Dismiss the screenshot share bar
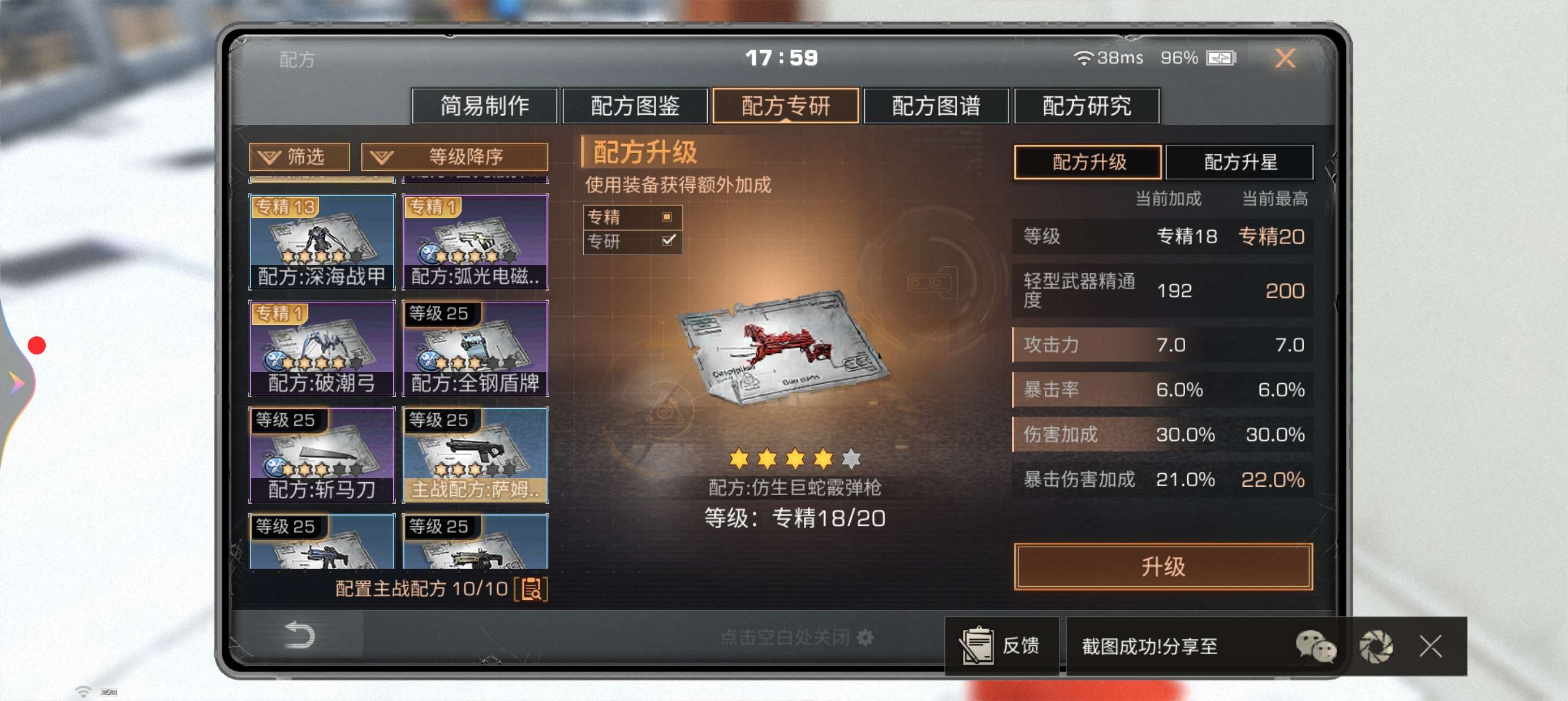 [1431, 646]
